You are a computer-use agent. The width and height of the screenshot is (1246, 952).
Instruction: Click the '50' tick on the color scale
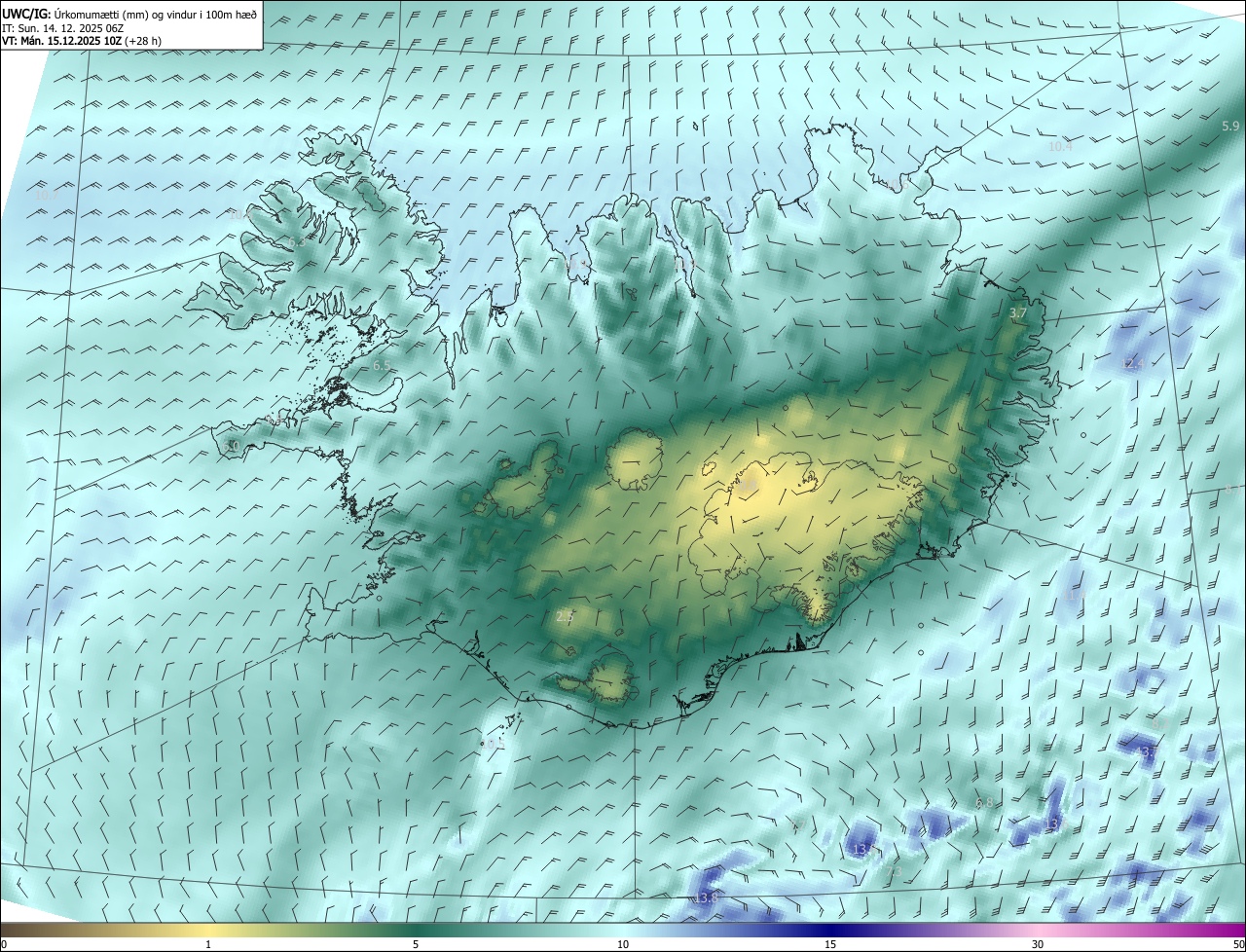pyautogui.click(x=1238, y=945)
